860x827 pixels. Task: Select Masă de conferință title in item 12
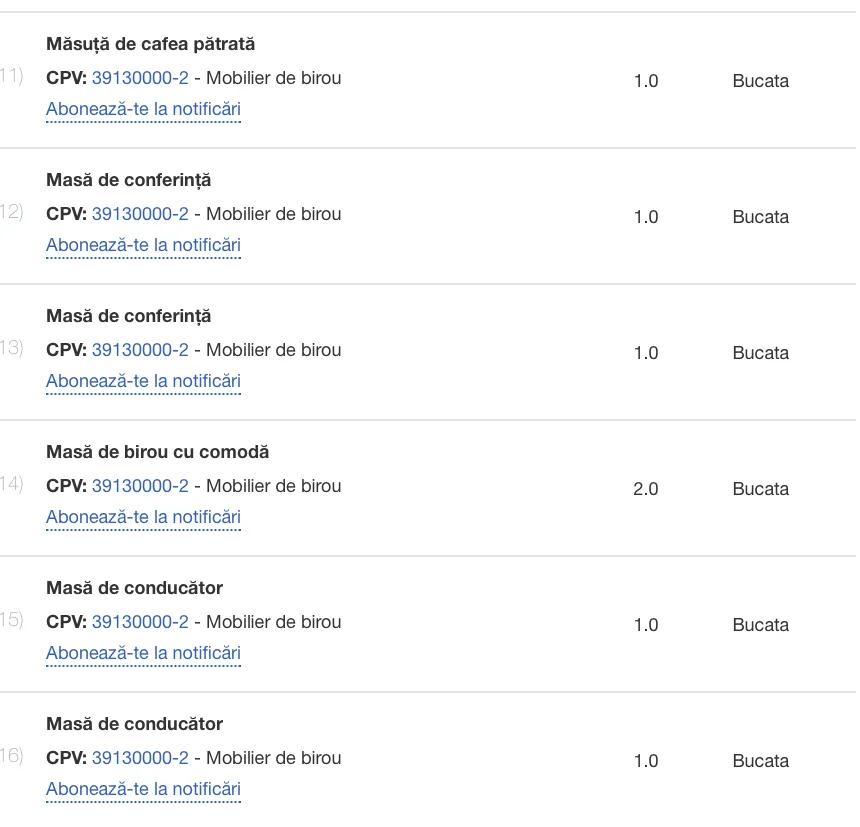point(128,180)
